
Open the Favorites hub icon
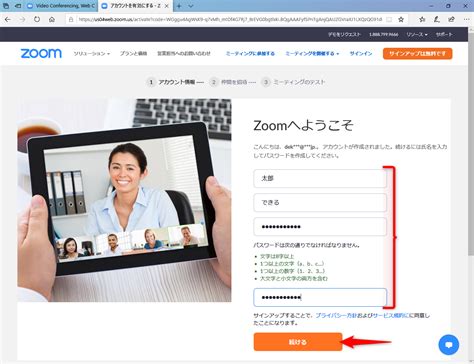[x=422, y=19]
